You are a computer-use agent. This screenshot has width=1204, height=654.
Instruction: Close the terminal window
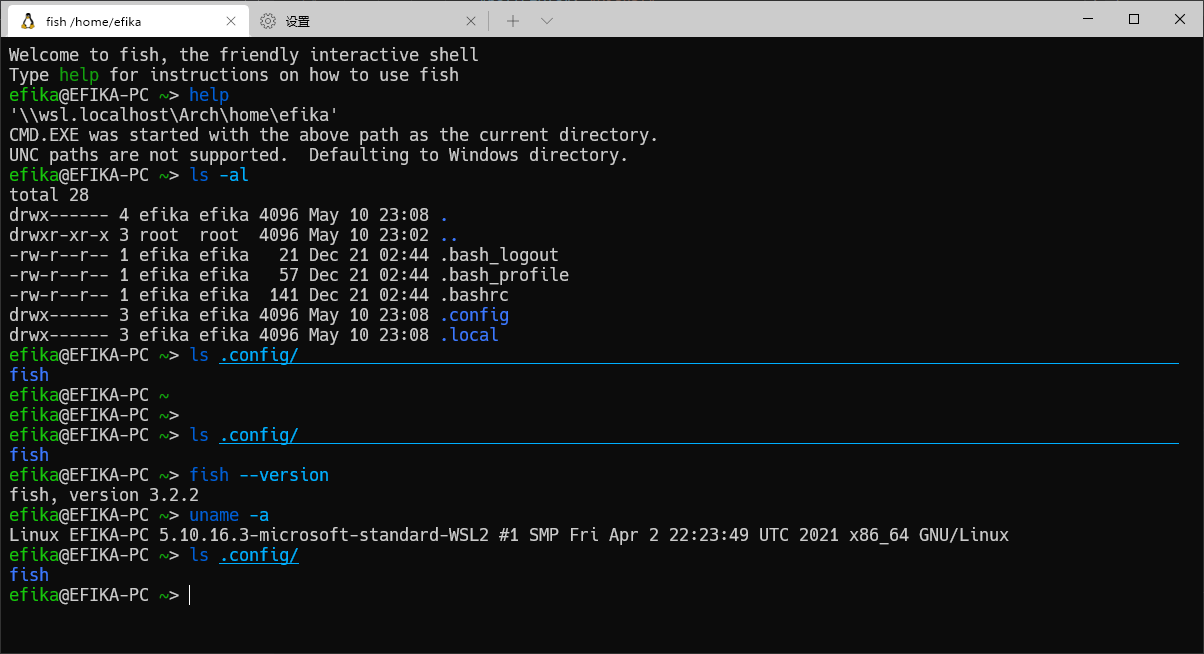1180,19
